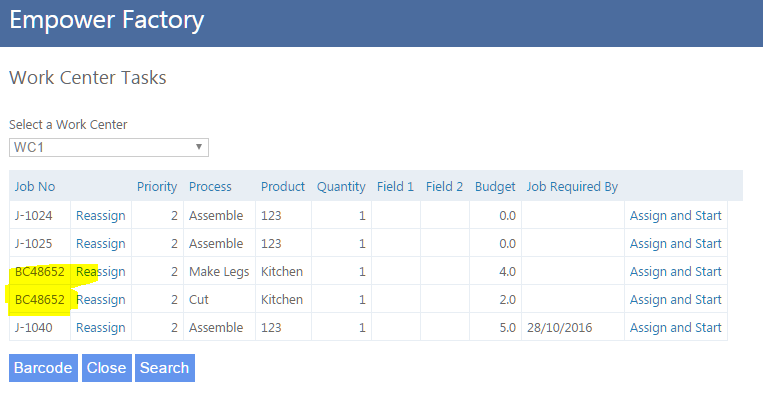The width and height of the screenshot is (763, 407).
Task: Click the Search button
Action: (x=164, y=368)
